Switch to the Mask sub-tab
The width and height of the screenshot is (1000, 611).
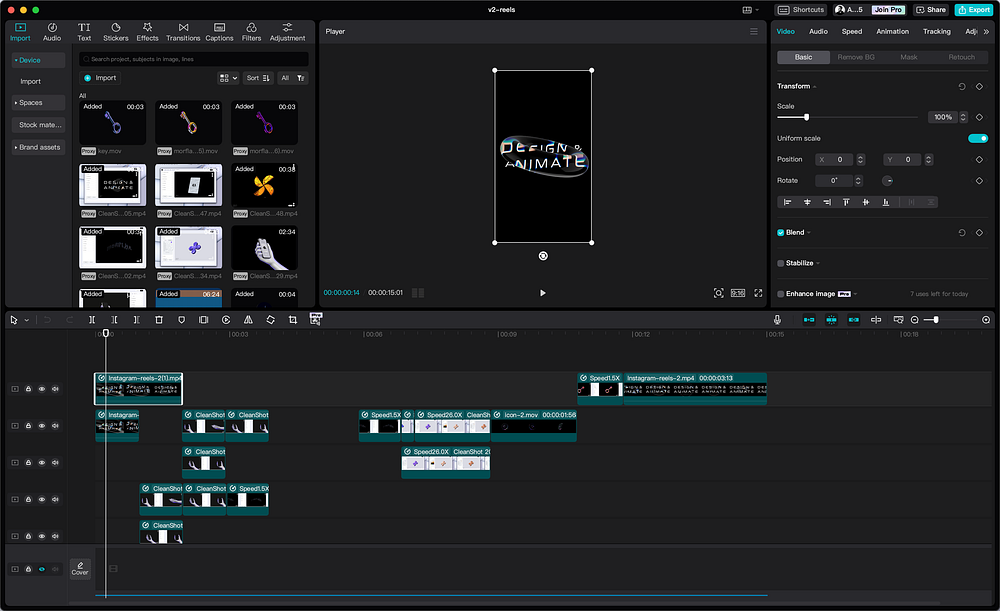[x=908, y=57]
